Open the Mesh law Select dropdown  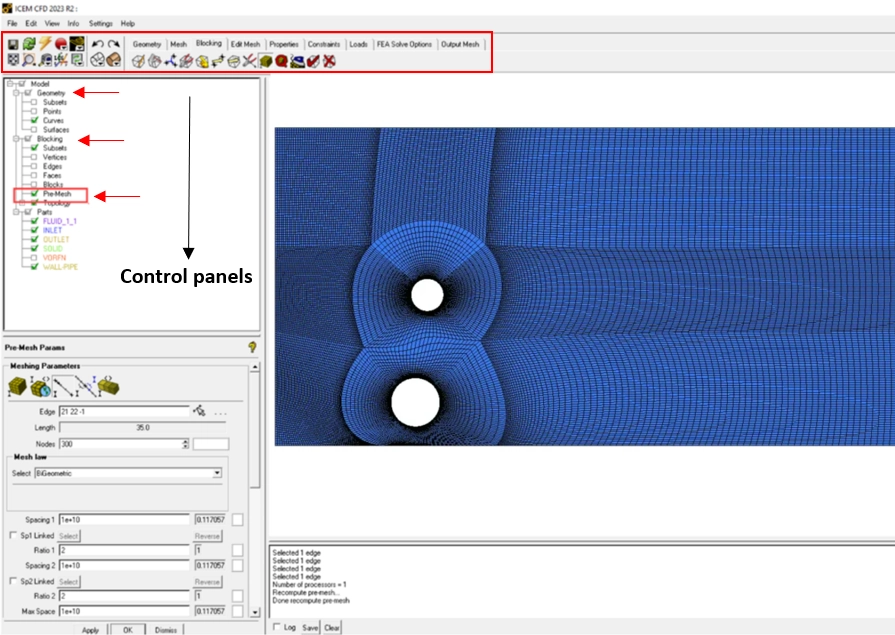tap(217, 473)
